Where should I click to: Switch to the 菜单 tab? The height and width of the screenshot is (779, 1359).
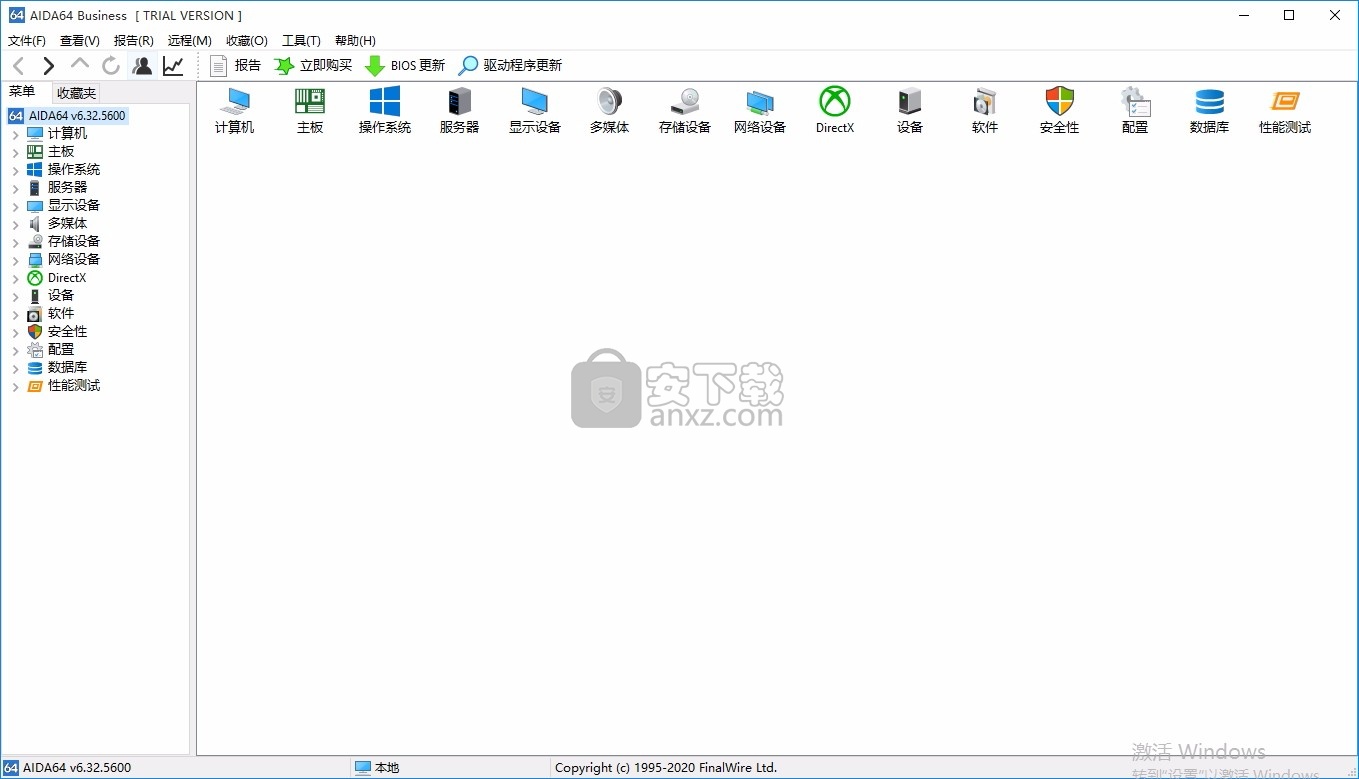tap(22, 92)
